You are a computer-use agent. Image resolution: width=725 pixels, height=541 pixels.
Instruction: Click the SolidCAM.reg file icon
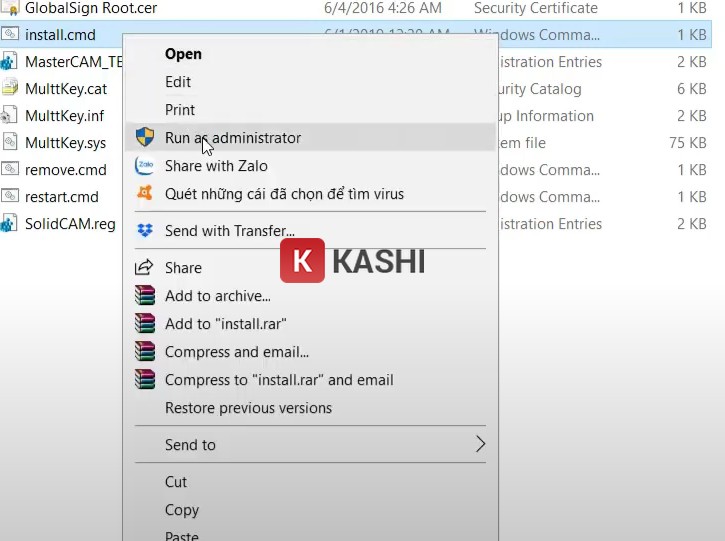(9, 223)
